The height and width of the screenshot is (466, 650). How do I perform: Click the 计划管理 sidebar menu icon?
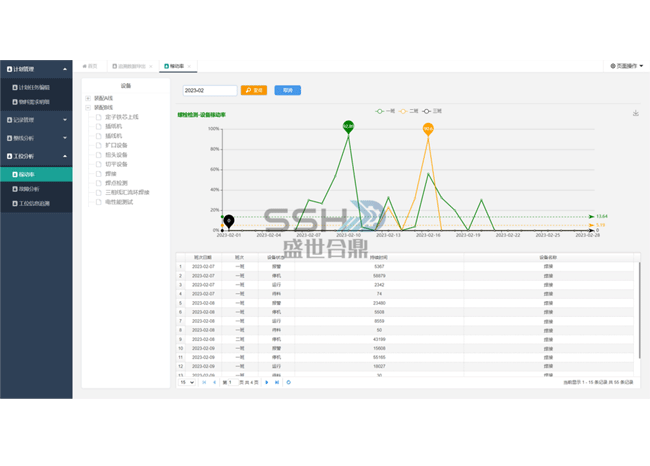(x=9, y=69)
